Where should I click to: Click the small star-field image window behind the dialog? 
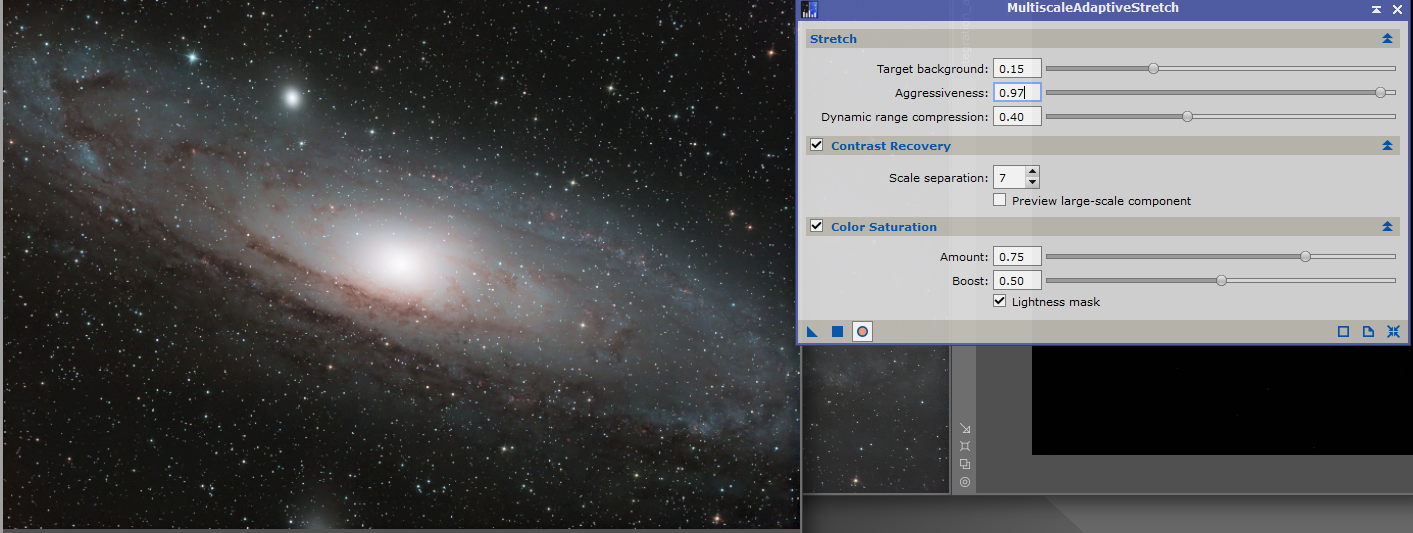(x=876, y=418)
